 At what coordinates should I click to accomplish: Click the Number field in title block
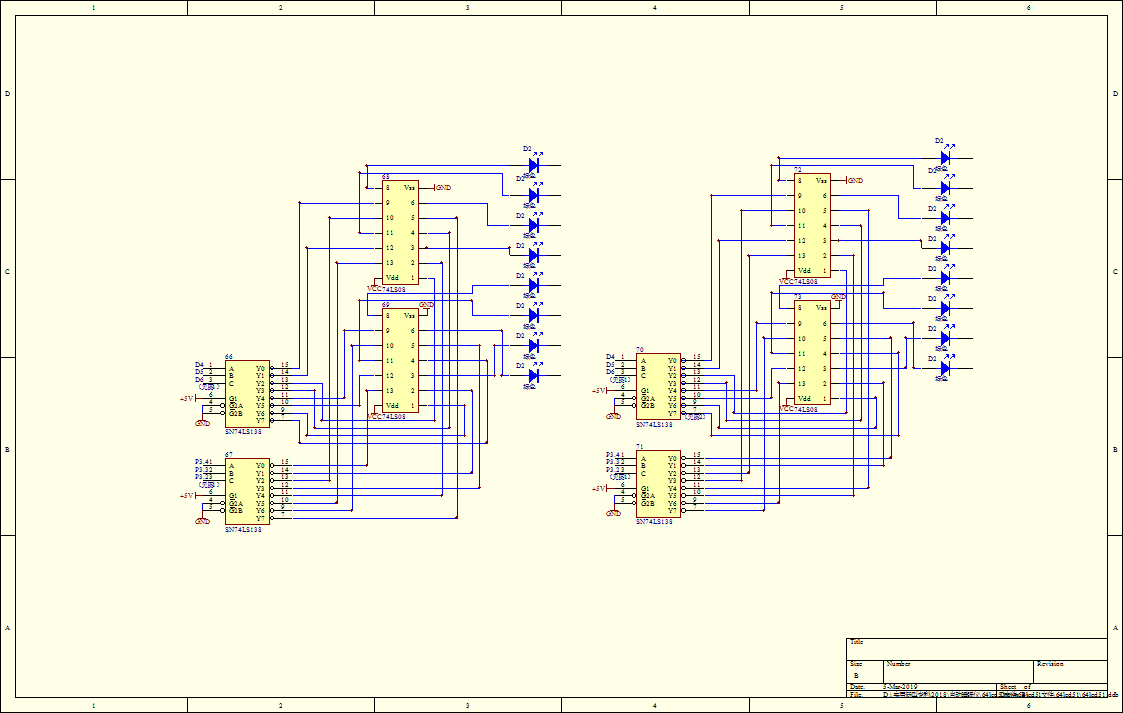(x=957, y=670)
